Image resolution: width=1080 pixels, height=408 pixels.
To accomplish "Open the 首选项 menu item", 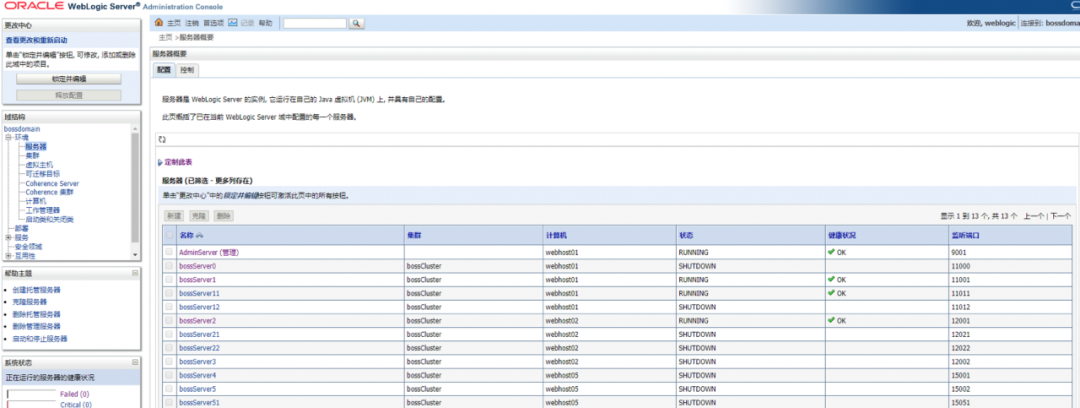I will pyautogui.click(x=214, y=23).
